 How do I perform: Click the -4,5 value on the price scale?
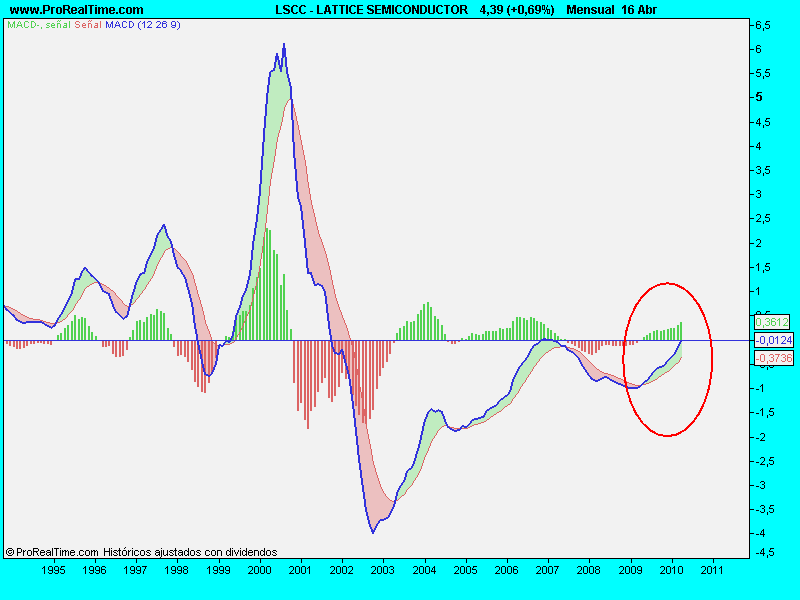[x=765, y=552]
